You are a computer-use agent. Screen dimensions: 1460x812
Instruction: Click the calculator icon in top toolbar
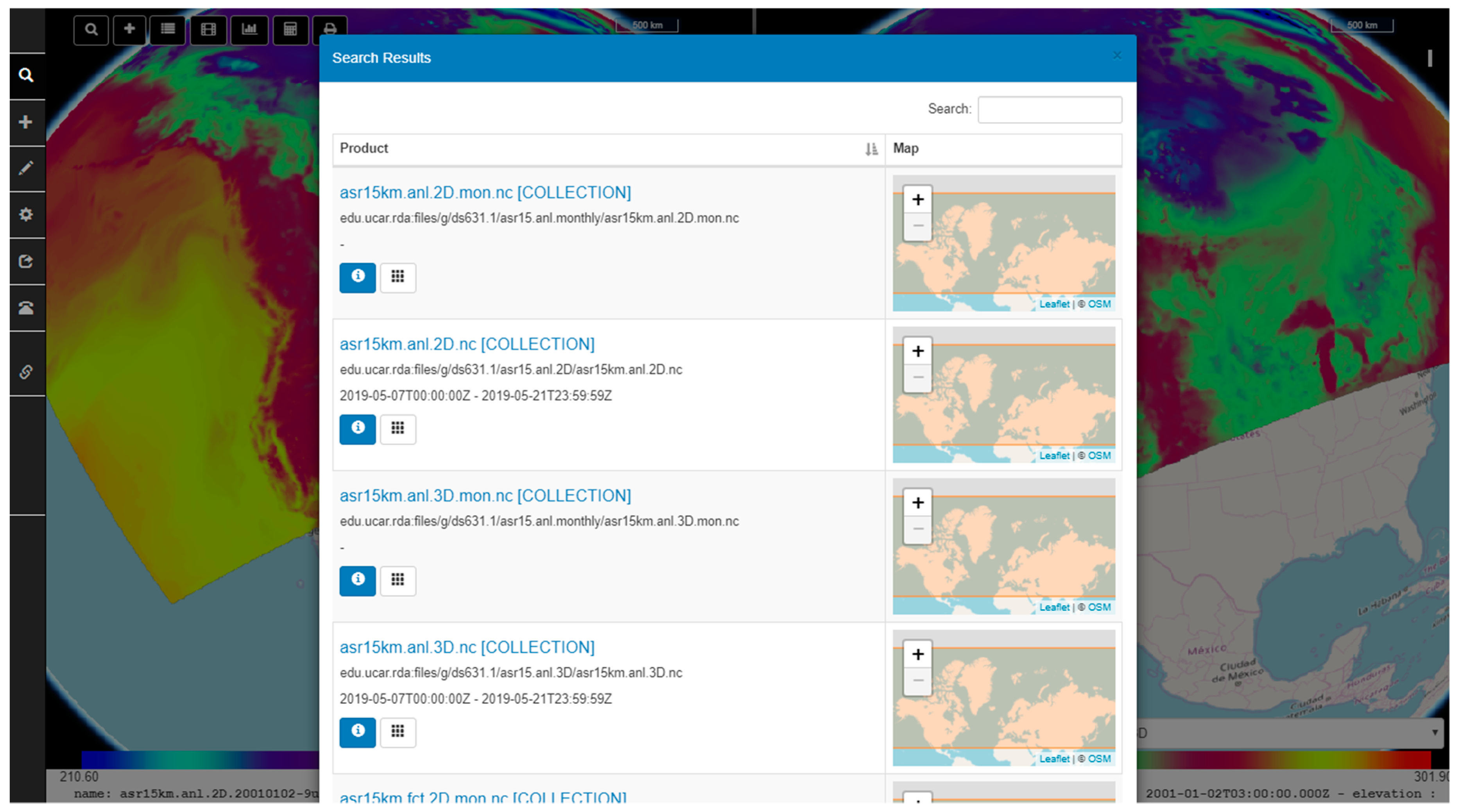pyautogui.click(x=290, y=29)
